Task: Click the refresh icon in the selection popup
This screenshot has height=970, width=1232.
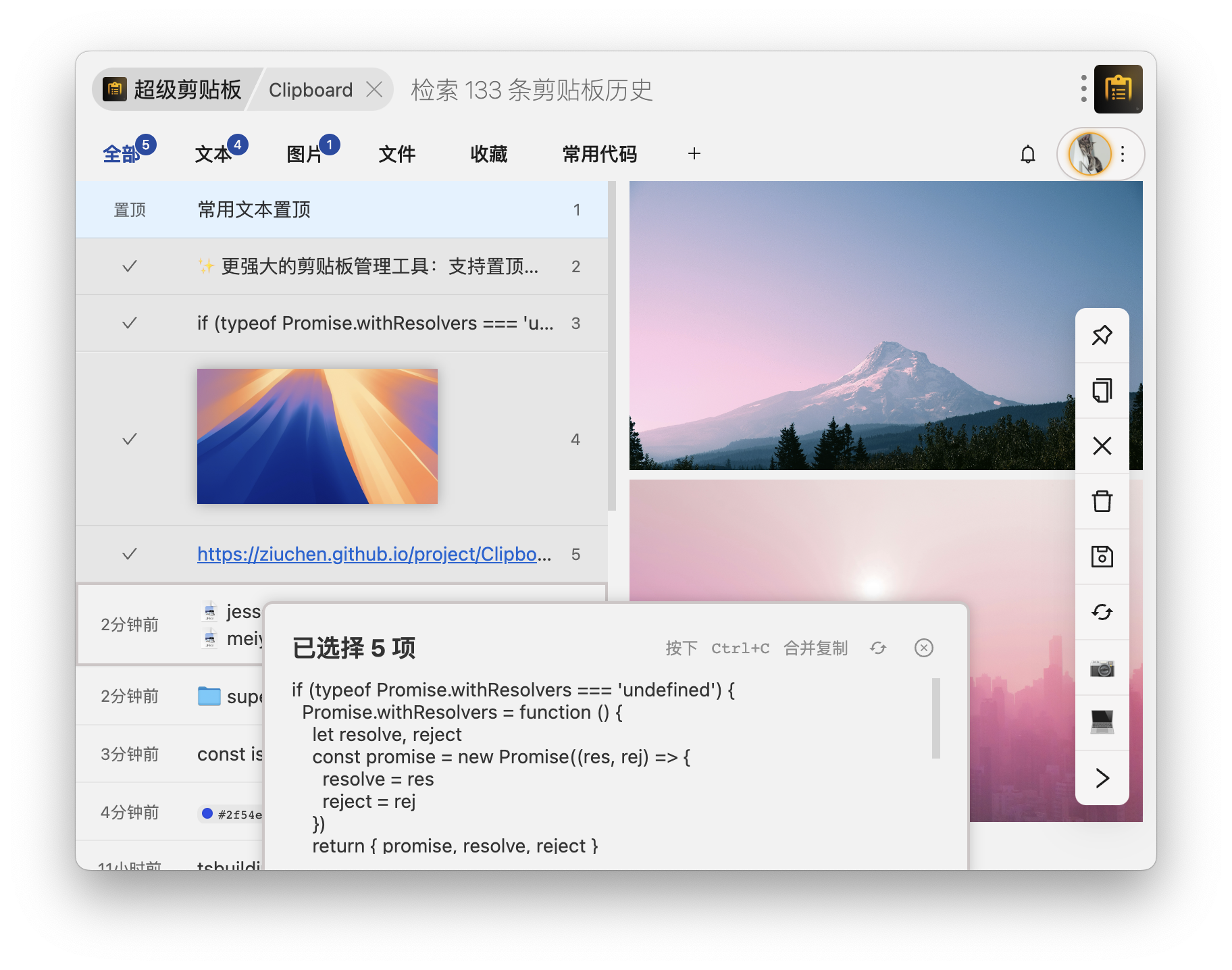Action: pos(877,648)
